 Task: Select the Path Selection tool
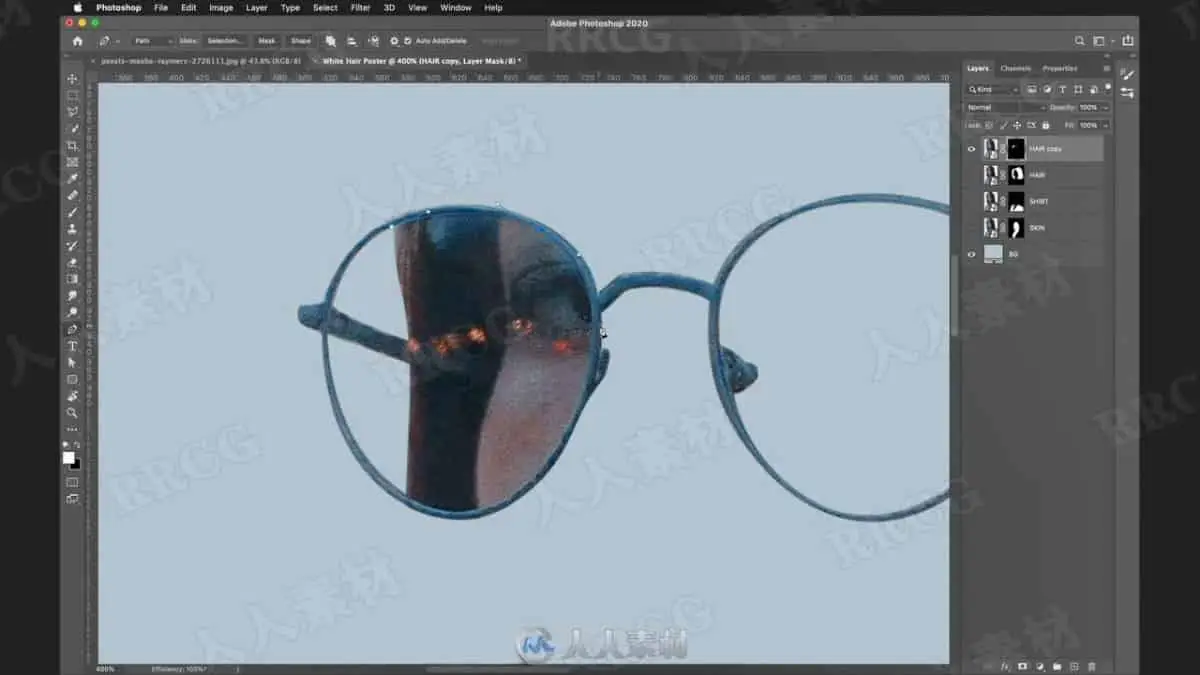point(72,362)
